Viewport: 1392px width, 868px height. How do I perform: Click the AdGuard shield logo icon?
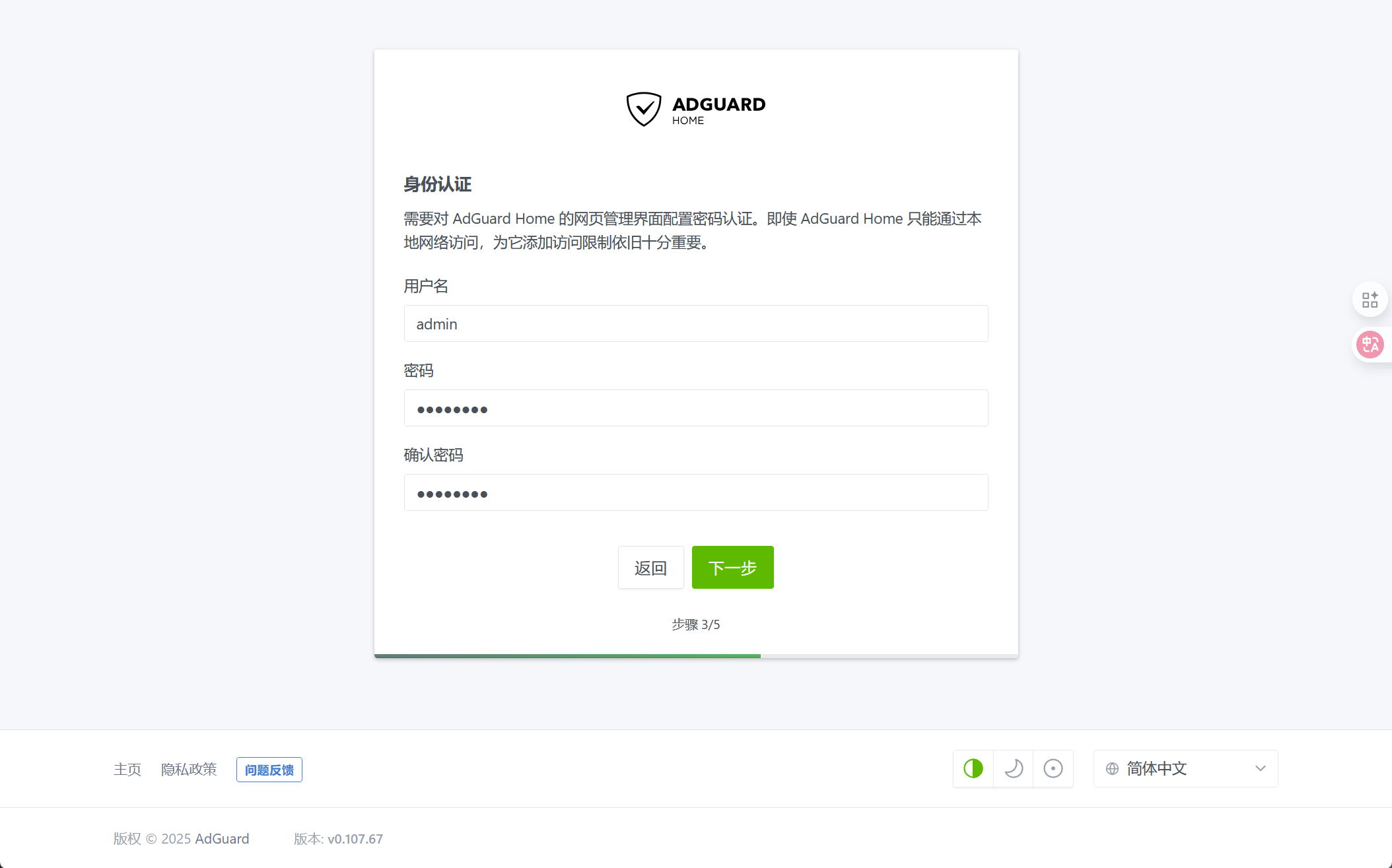(643, 109)
